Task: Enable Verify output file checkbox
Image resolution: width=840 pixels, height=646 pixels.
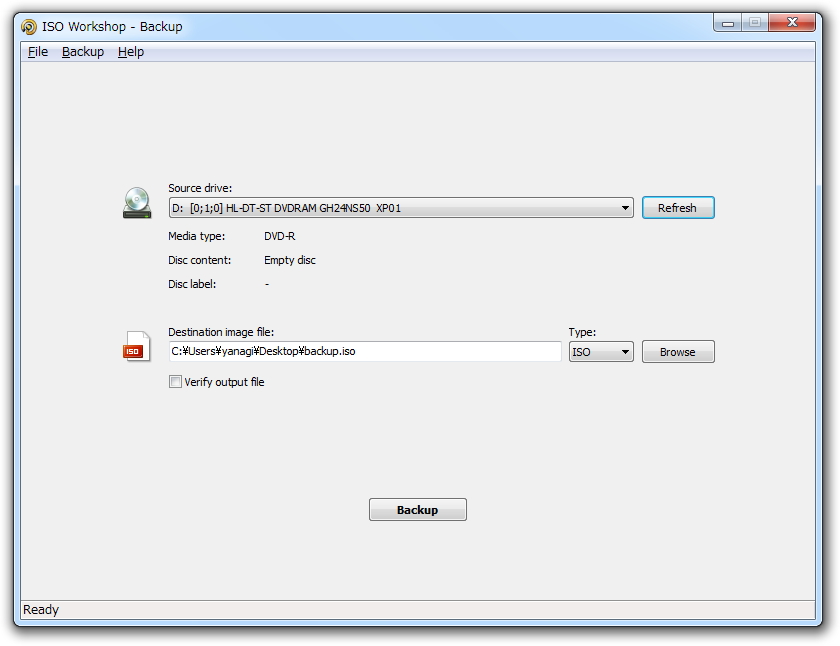Action: (175, 381)
